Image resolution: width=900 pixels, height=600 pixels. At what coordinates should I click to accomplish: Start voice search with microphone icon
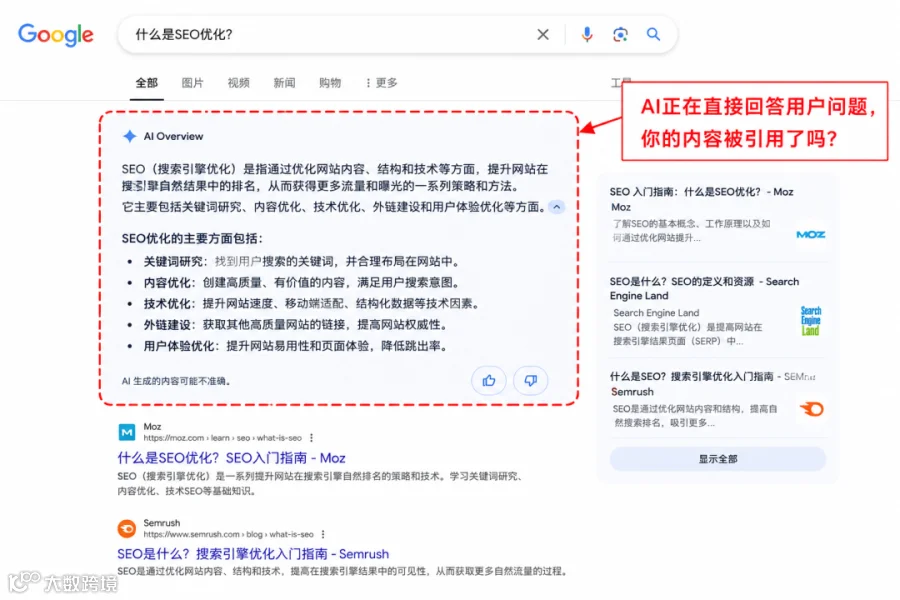(x=587, y=34)
